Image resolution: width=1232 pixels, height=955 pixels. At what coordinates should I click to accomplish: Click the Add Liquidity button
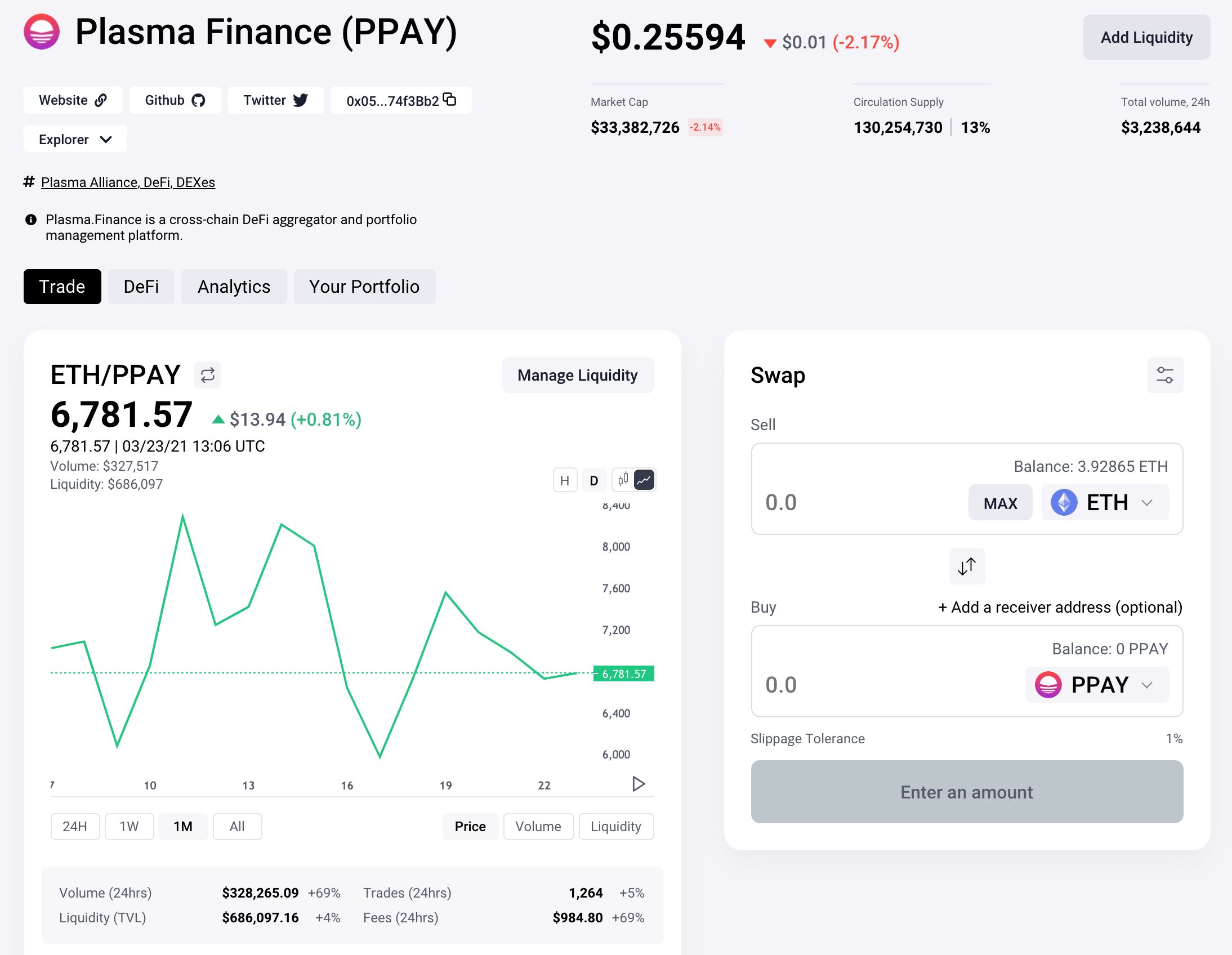coord(1146,37)
